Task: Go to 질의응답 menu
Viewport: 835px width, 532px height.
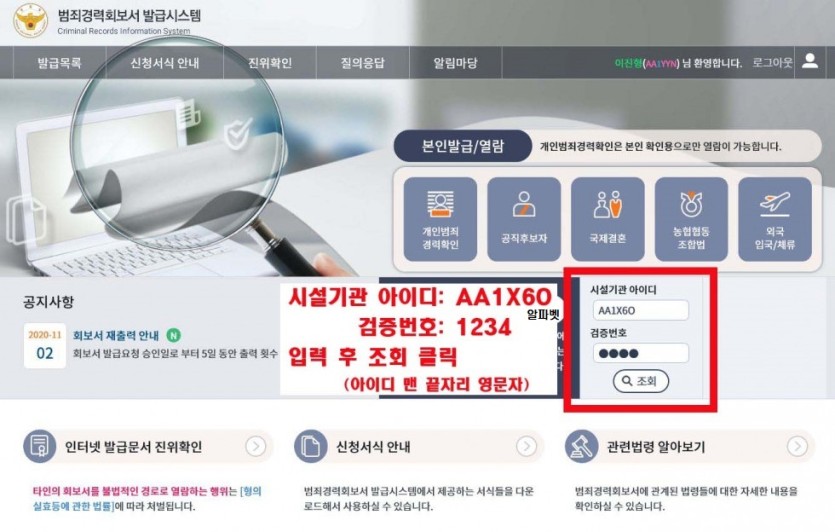Action: tap(363, 63)
